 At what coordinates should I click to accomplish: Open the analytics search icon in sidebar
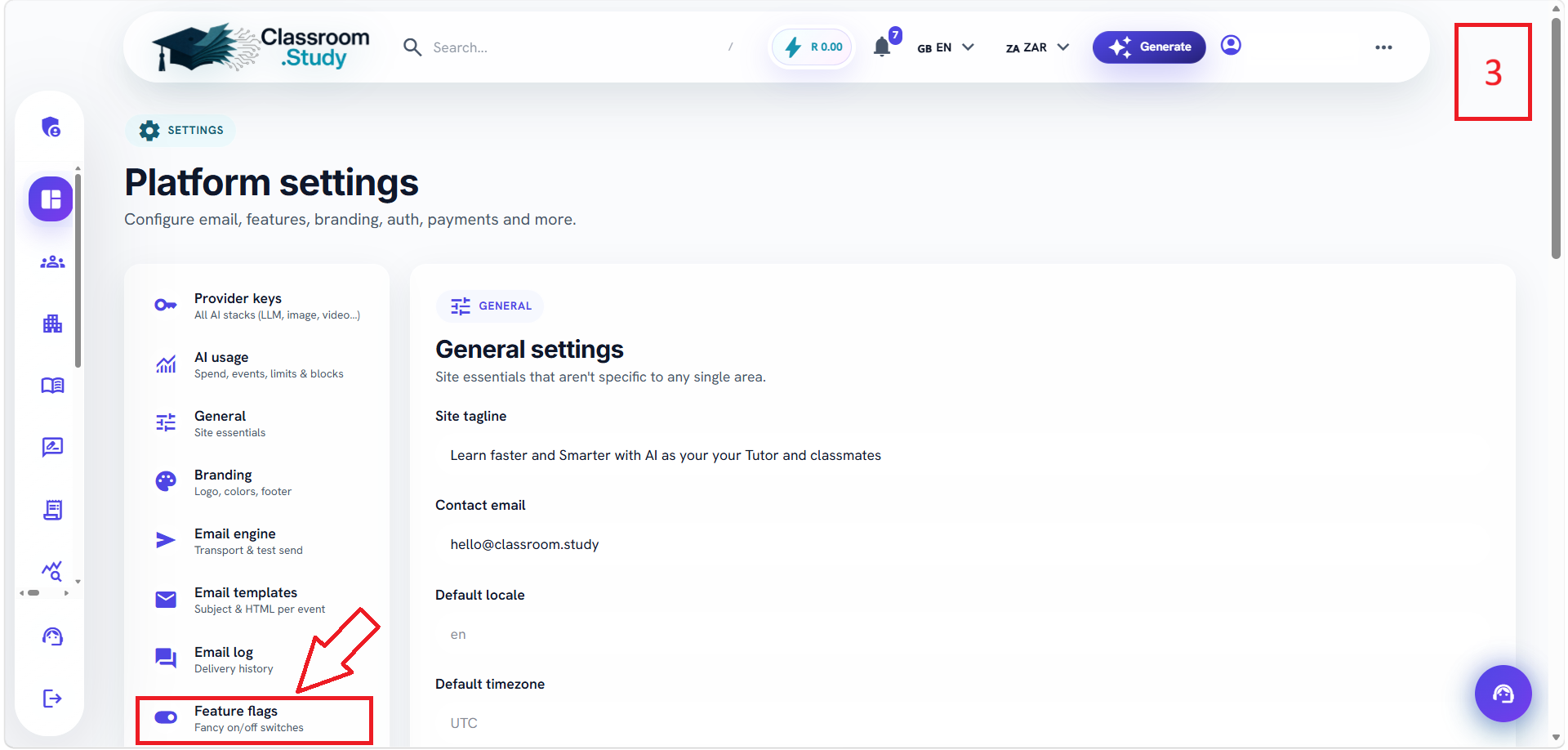pos(52,570)
